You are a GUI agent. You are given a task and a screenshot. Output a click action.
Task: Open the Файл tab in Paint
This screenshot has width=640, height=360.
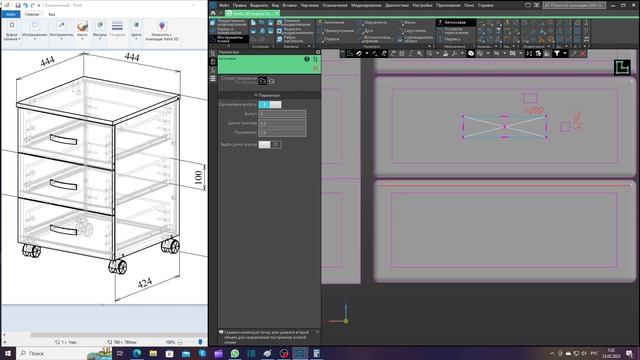pos(11,14)
